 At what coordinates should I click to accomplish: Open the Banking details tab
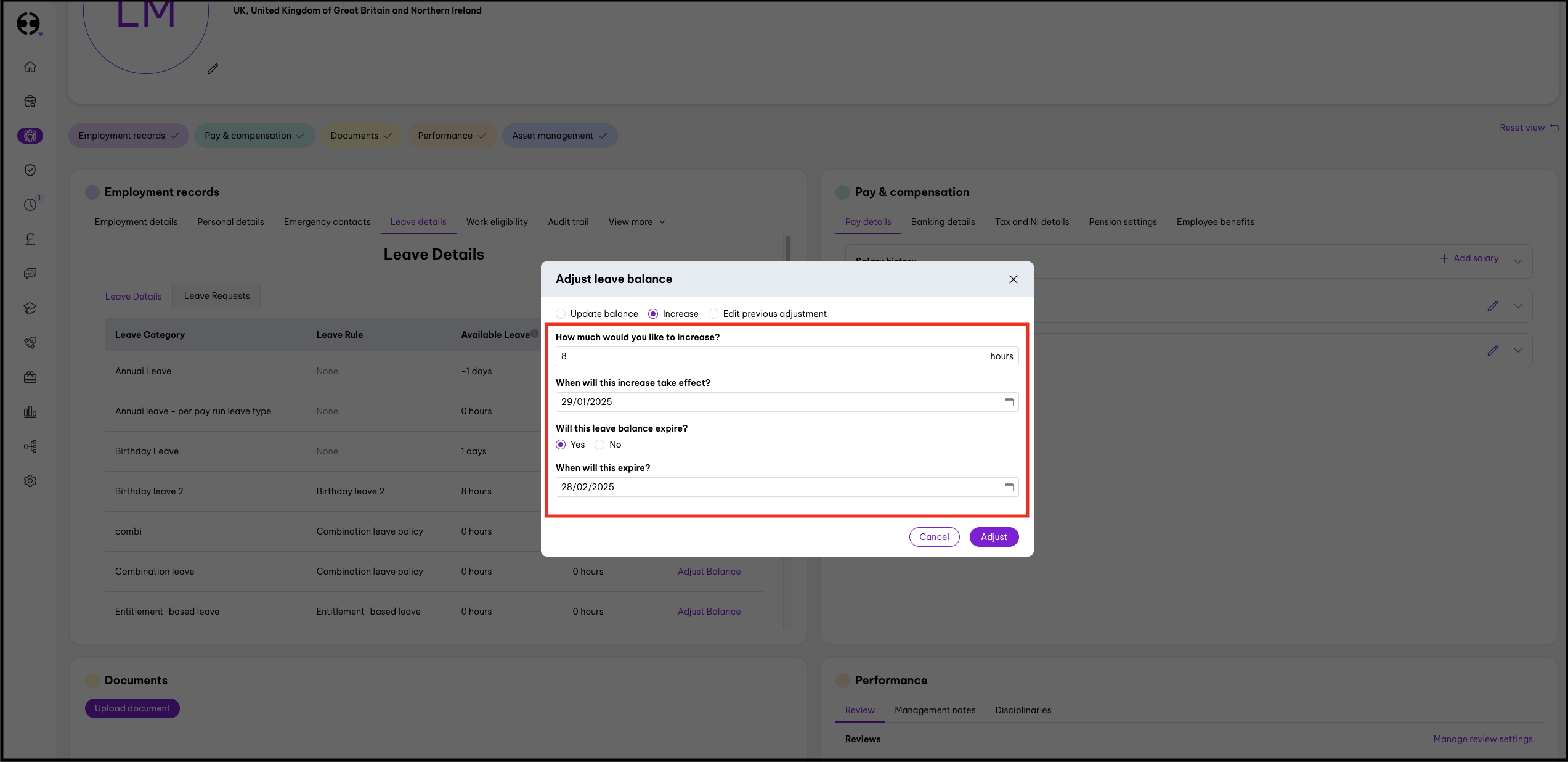click(x=943, y=222)
